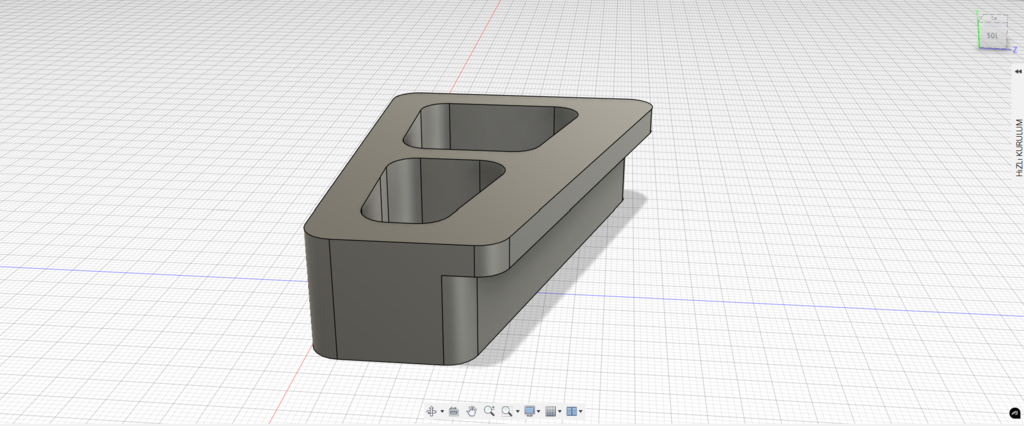The image size is (1024, 426).
Task: Click the SOL face of the ViewCube
Action: 993,37
